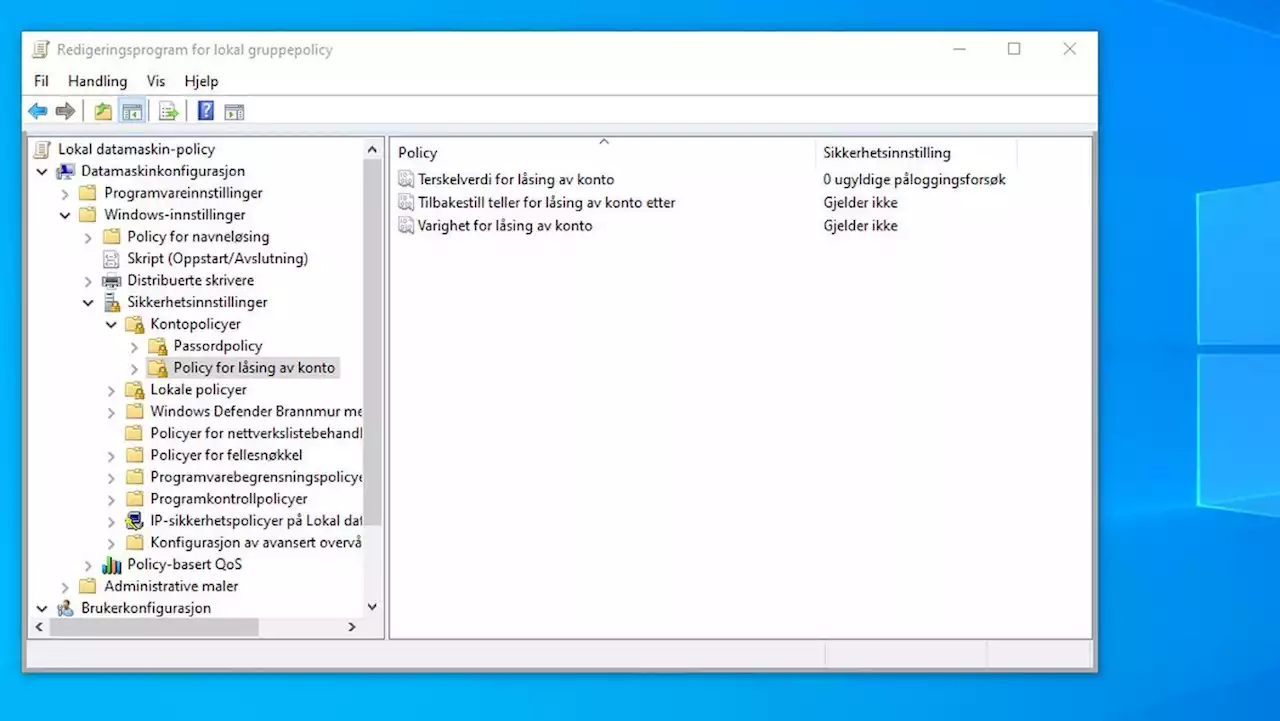
Task: Expand the Programvareinnstillinger node
Action: (65, 193)
